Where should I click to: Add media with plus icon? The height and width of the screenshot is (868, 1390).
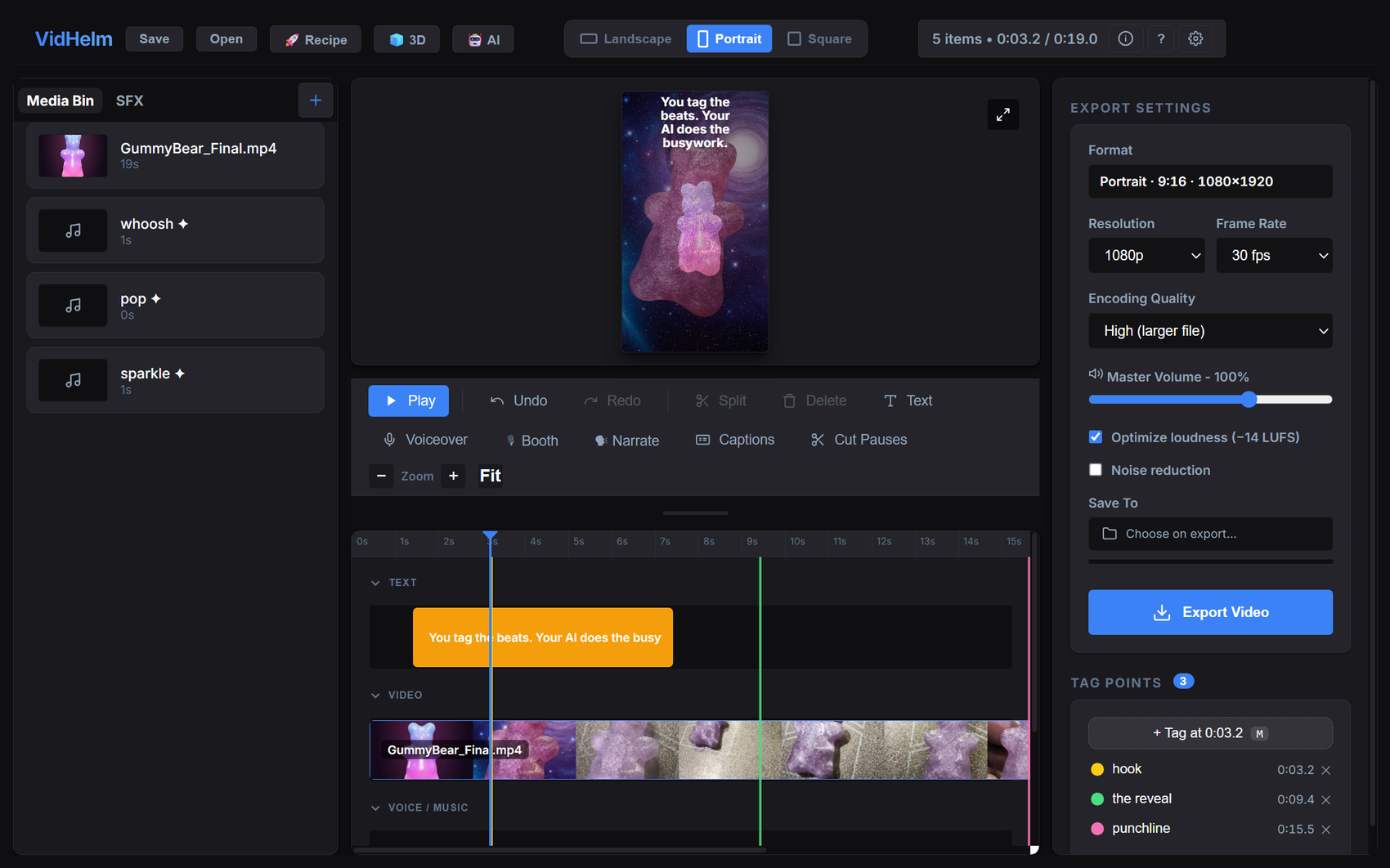[316, 101]
